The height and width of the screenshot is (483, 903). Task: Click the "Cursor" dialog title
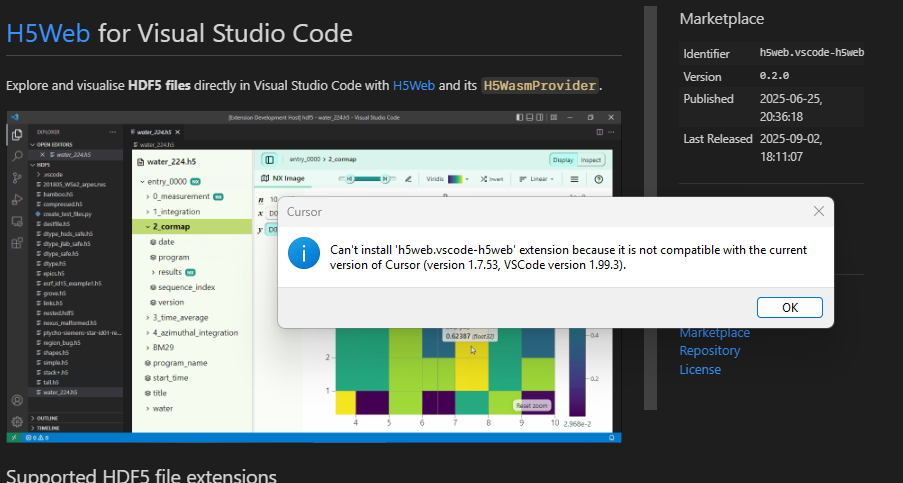[304, 212]
